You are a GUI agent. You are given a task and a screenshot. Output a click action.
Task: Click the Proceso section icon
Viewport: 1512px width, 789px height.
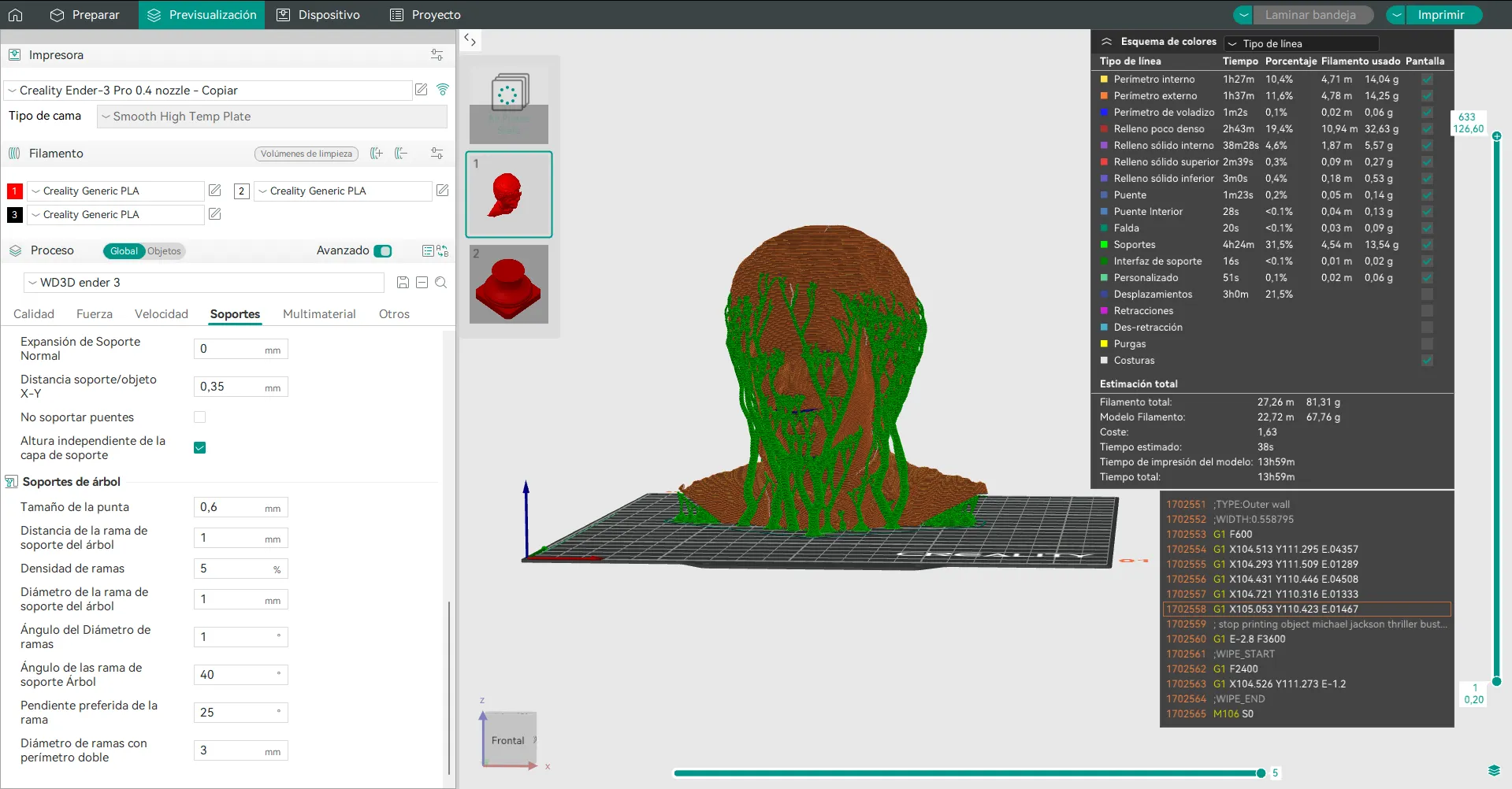[14, 250]
